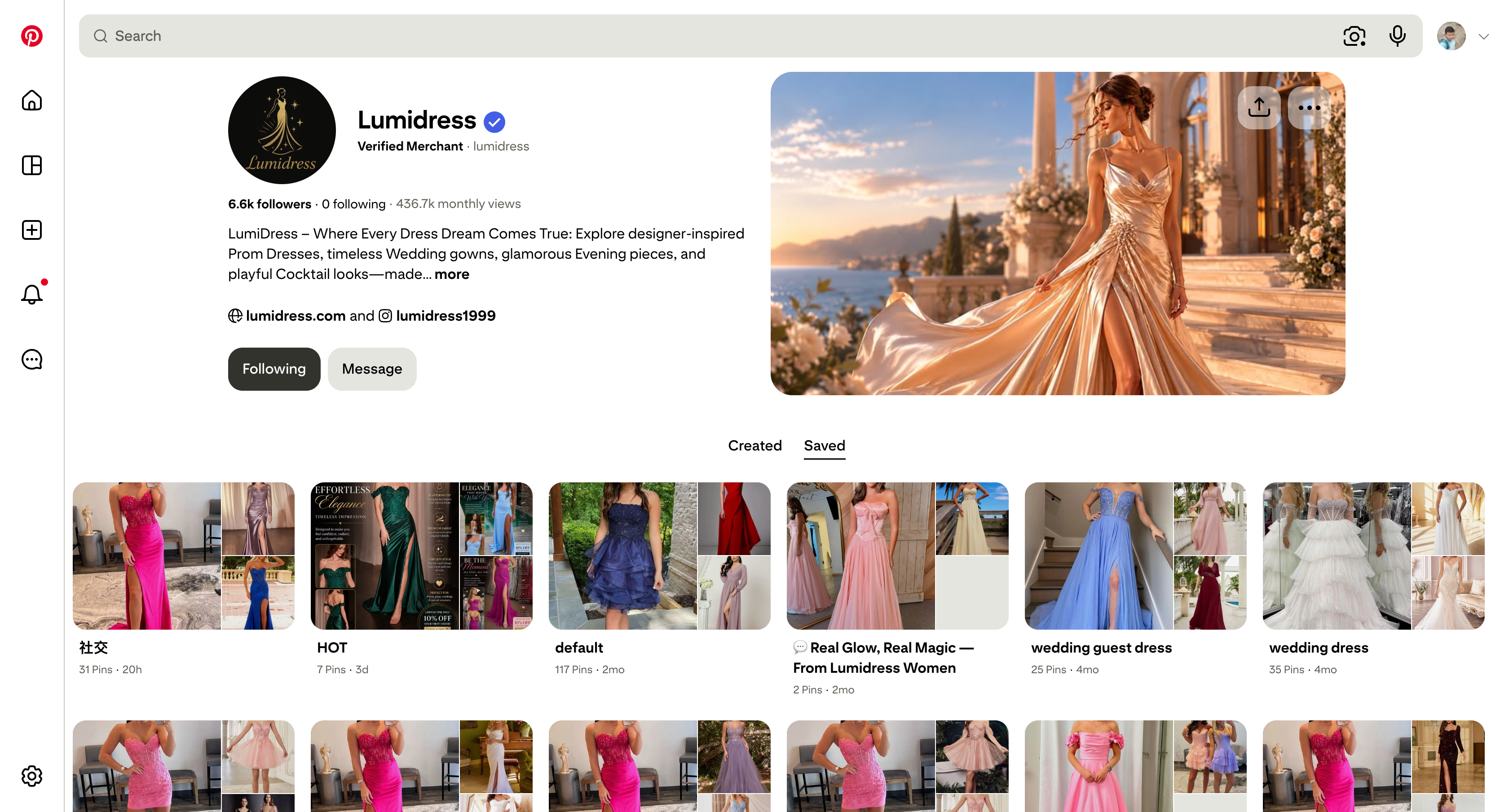Click the '436.7k monthly views' text
The image size is (1509, 812).
pos(458,204)
